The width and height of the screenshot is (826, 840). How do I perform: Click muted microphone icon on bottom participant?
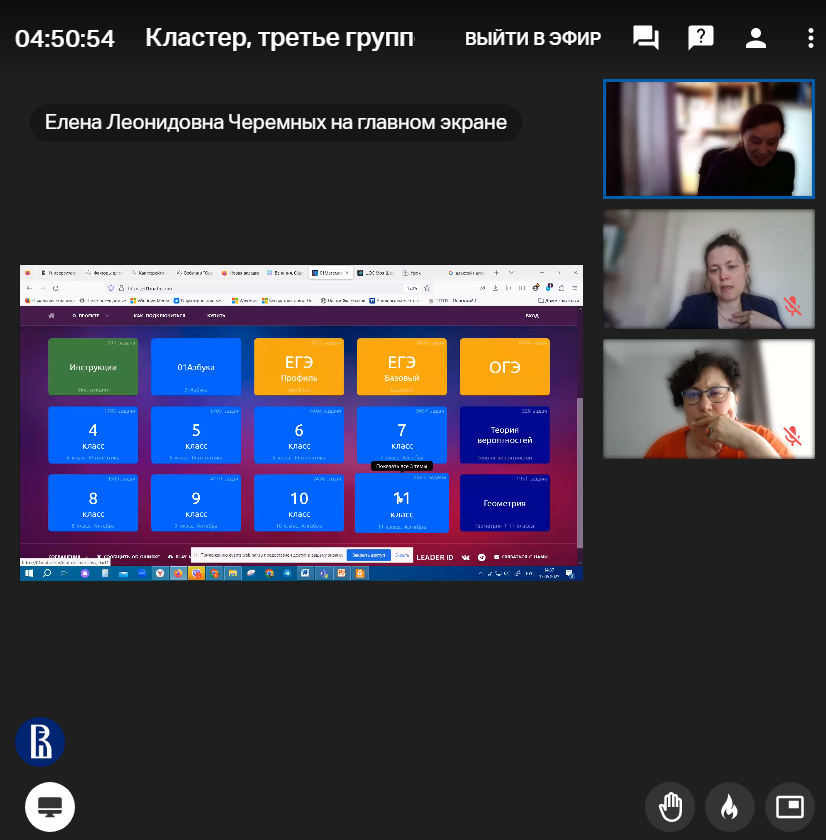[x=793, y=436]
